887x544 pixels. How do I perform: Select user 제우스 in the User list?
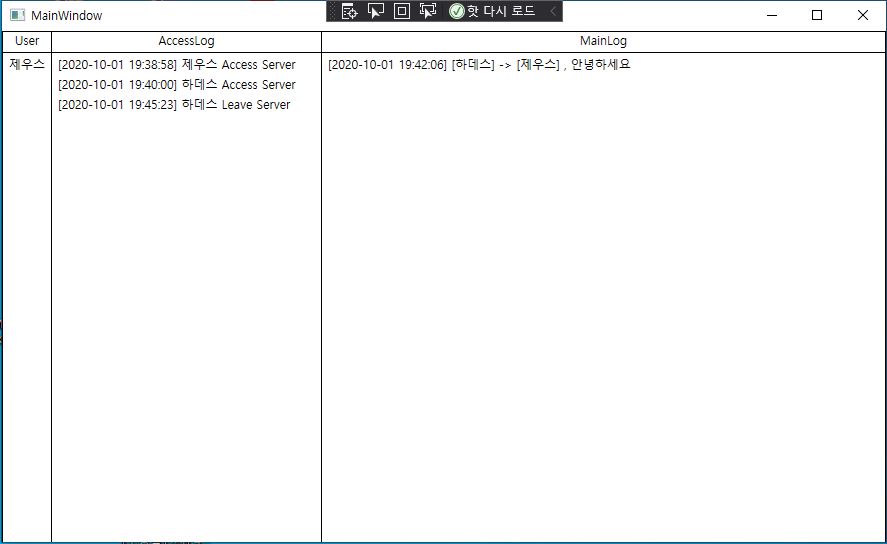click(27, 64)
